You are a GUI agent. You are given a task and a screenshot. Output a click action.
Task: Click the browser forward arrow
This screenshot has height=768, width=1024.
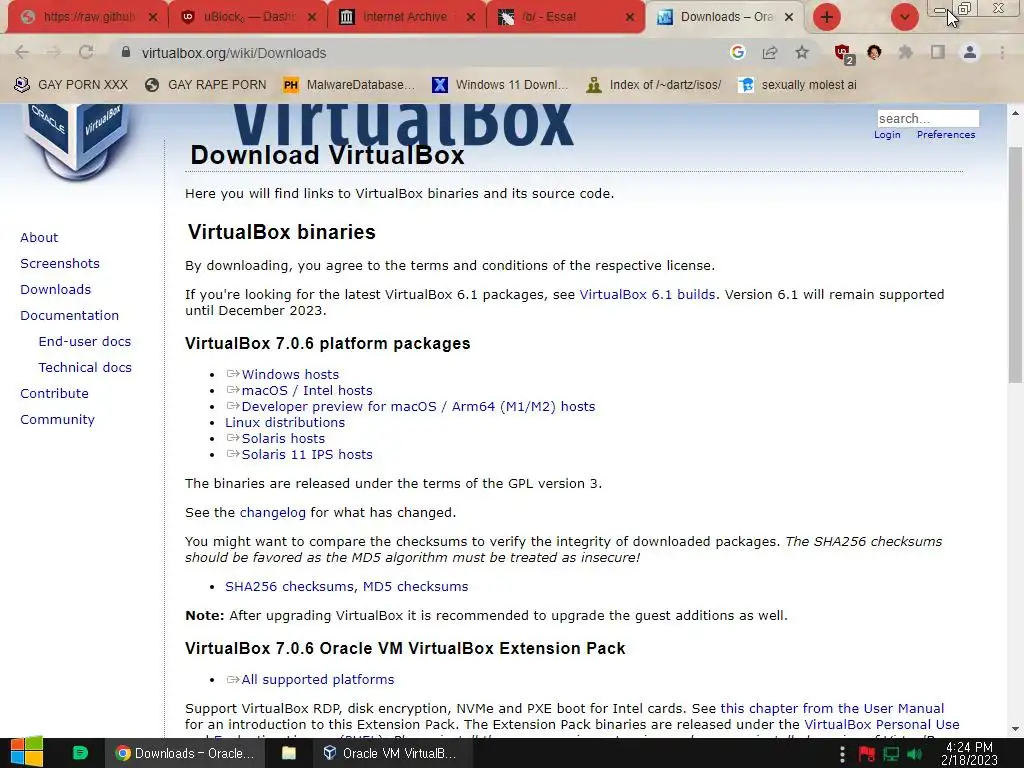(54, 53)
